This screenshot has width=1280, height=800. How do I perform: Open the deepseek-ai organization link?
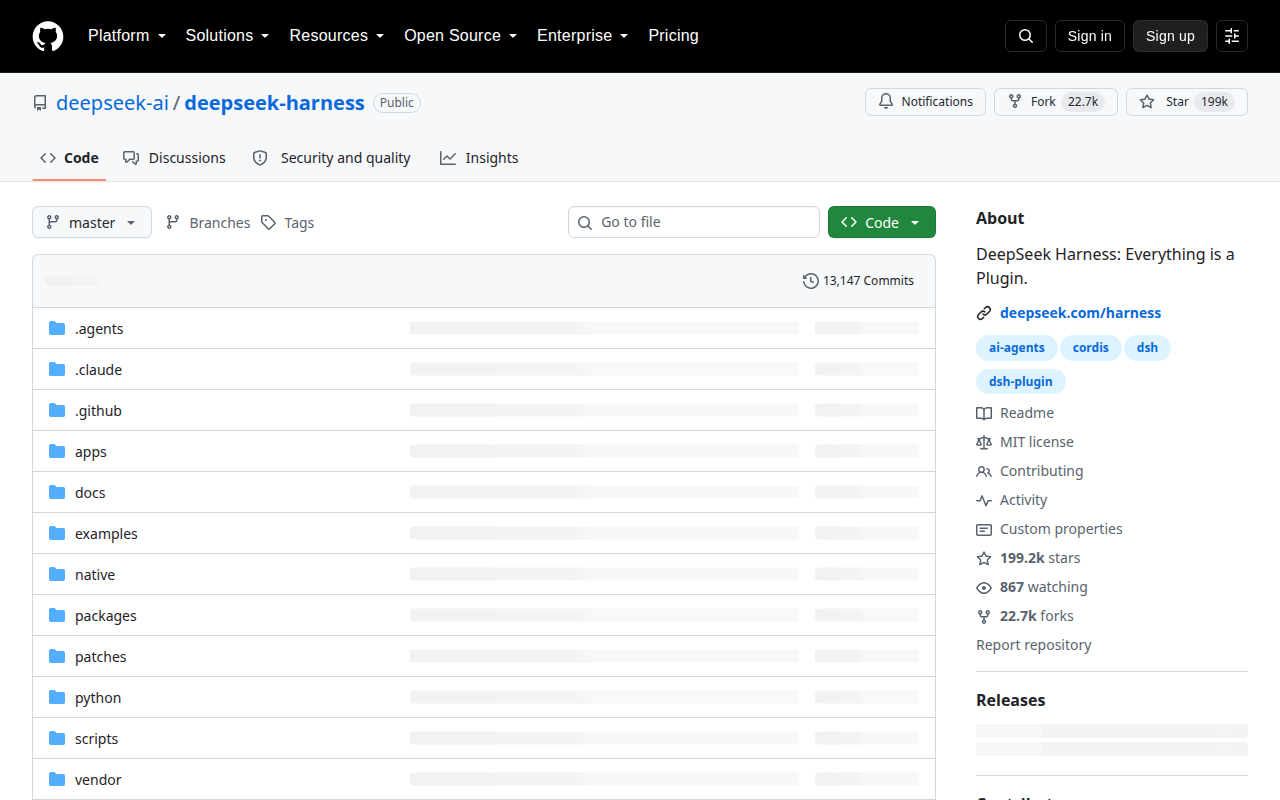(x=112, y=103)
